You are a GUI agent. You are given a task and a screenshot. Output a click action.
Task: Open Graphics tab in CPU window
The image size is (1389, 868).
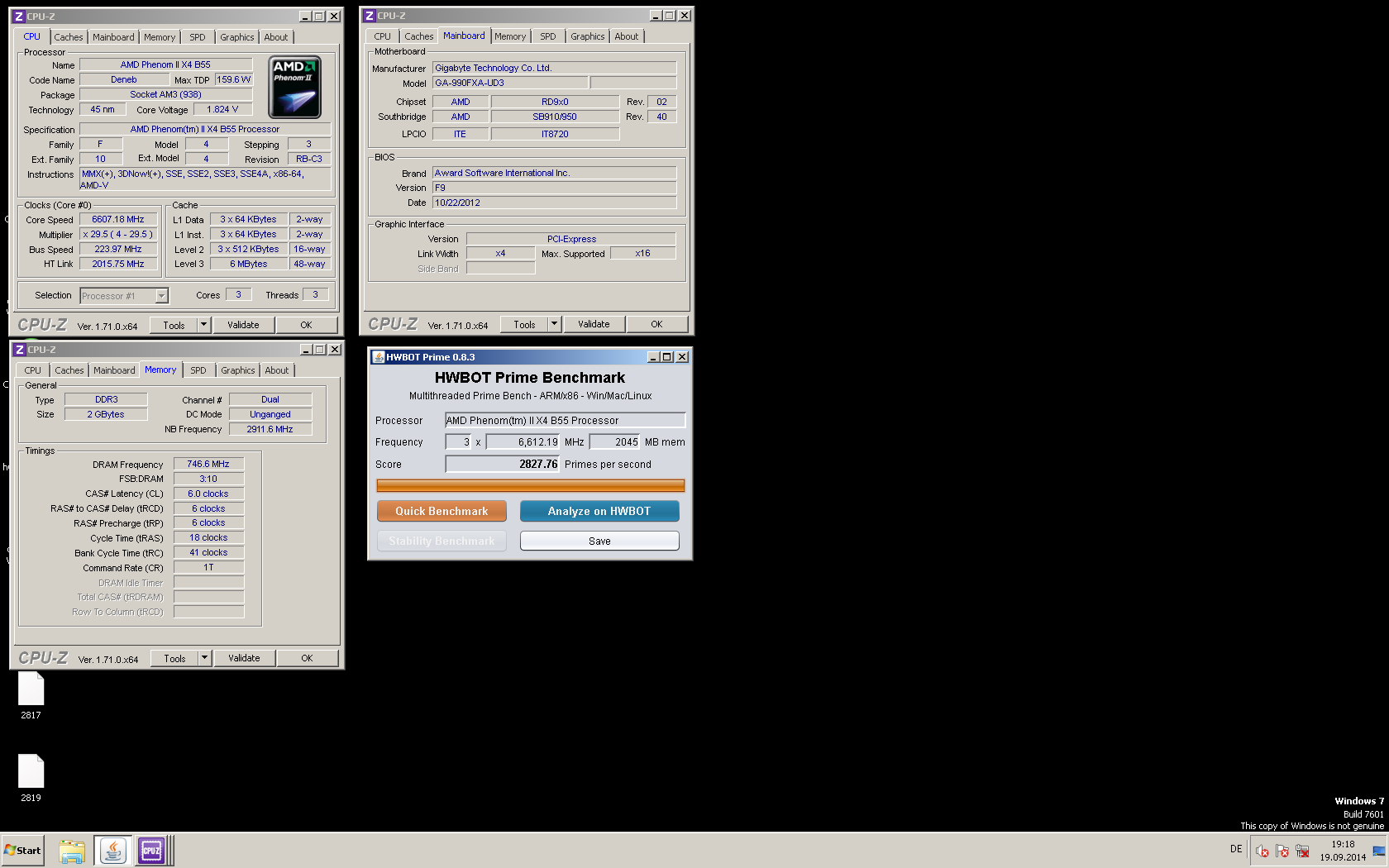[237, 37]
